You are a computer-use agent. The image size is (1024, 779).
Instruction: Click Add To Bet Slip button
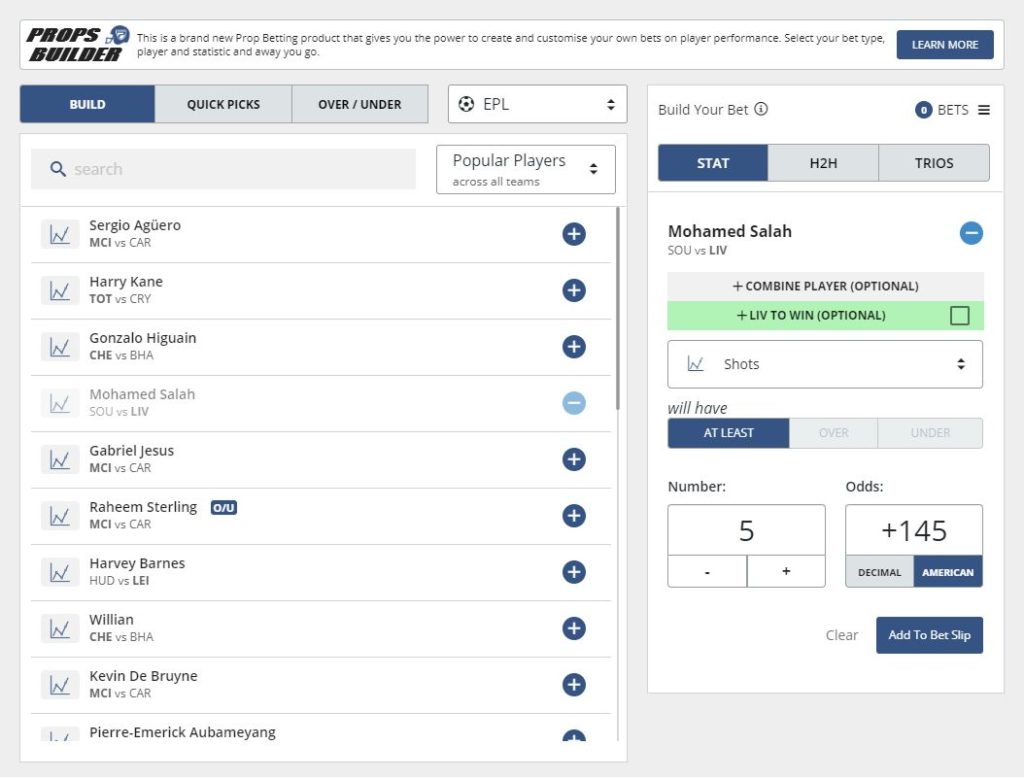click(x=929, y=635)
